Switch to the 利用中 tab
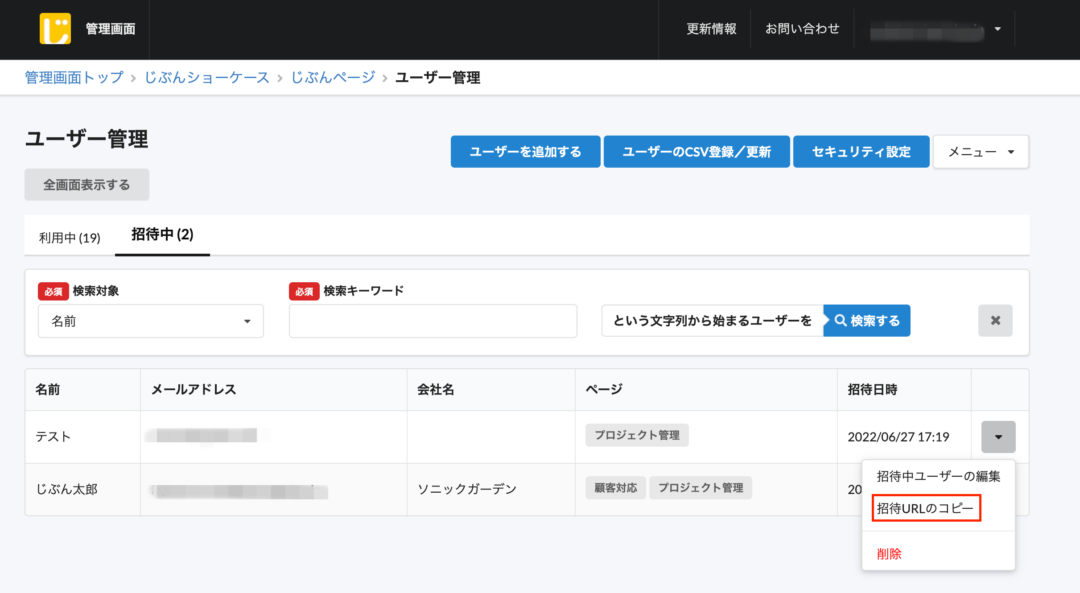This screenshot has width=1080, height=593. tap(67, 235)
